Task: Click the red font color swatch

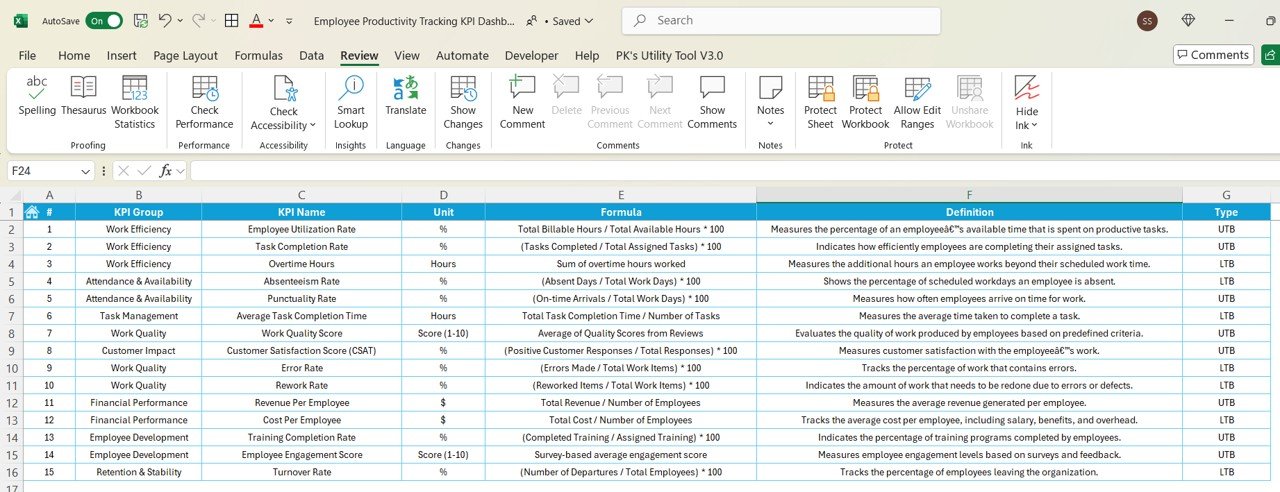Action: coord(257,20)
